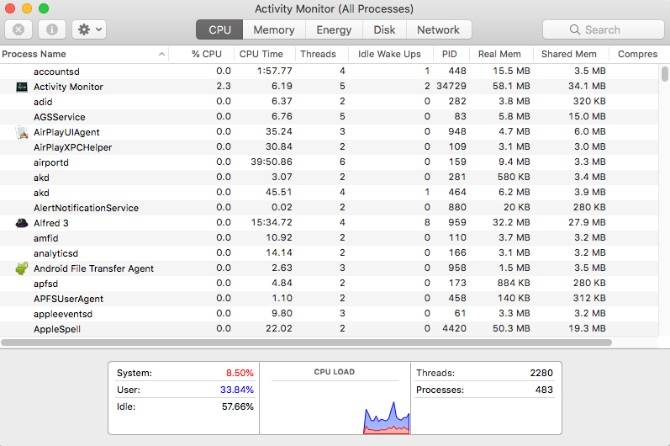Focus the Search input field
Image resolution: width=670 pixels, height=446 pixels.
pyautogui.click(x=603, y=29)
